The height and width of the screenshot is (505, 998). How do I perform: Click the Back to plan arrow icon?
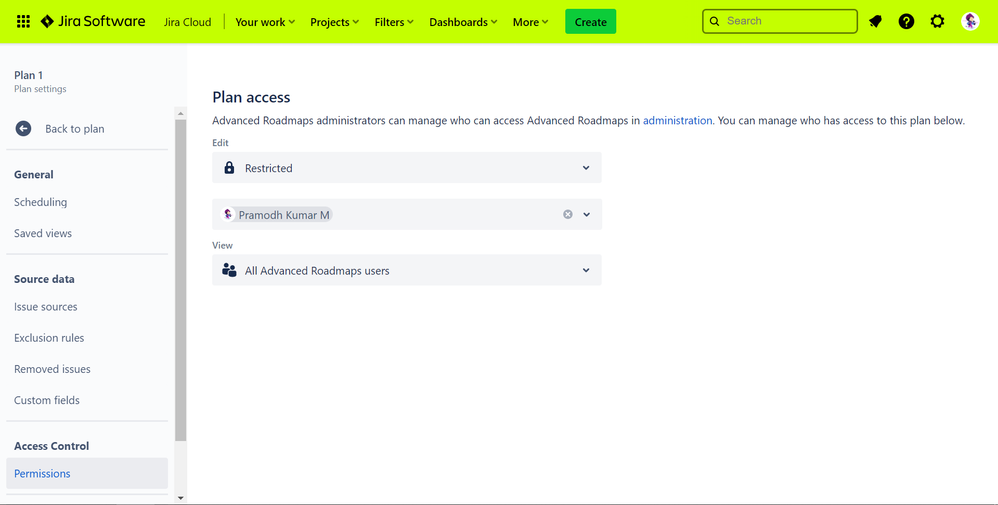click(24, 129)
